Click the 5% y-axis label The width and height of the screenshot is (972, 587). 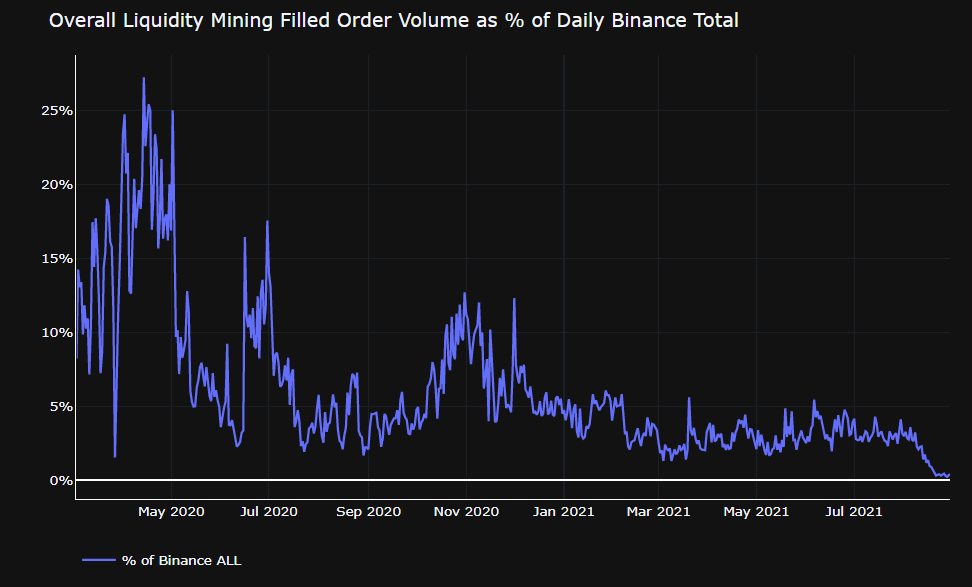(61, 407)
